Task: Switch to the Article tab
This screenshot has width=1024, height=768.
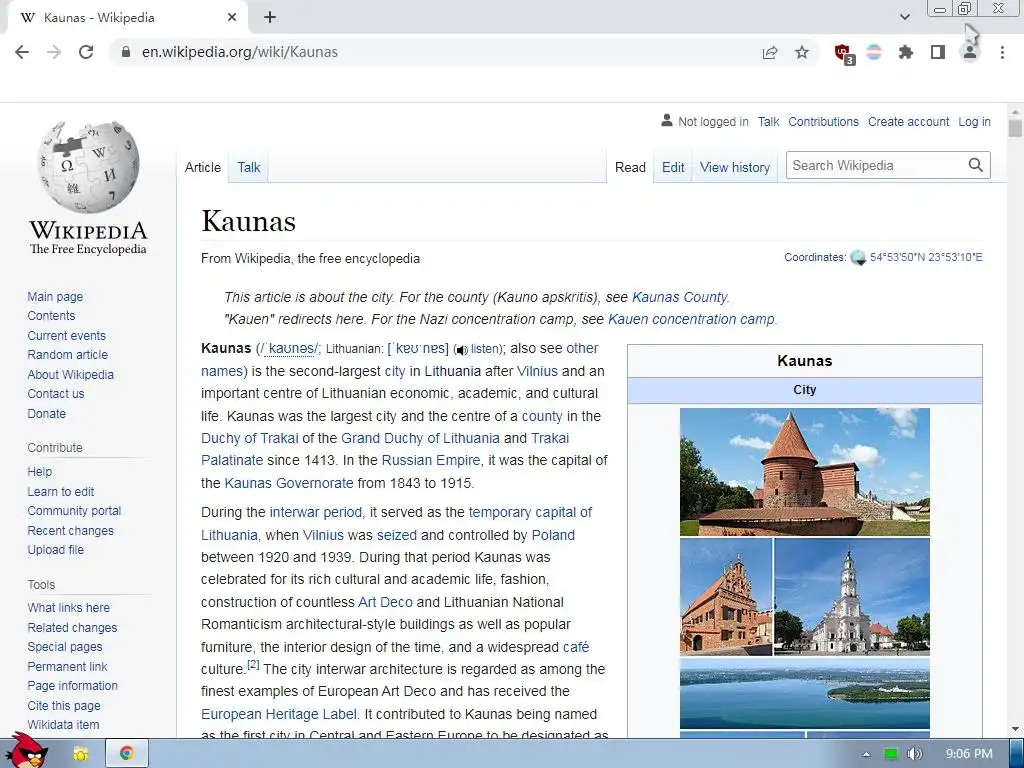Action: pos(202,167)
